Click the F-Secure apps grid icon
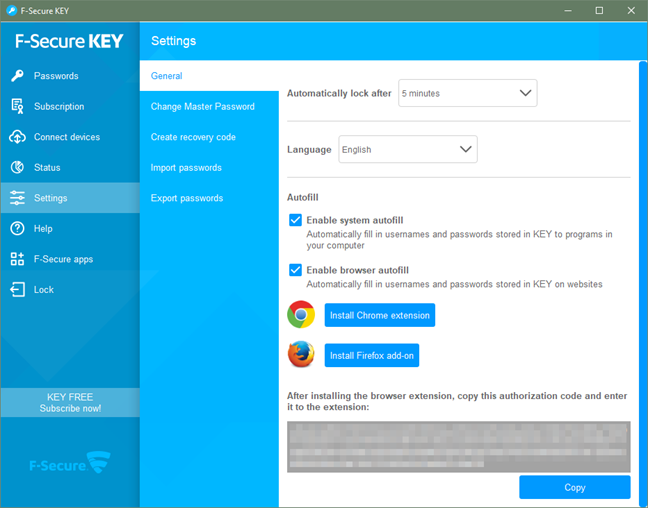The width and height of the screenshot is (648, 508). pyautogui.click(x=17, y=259)
